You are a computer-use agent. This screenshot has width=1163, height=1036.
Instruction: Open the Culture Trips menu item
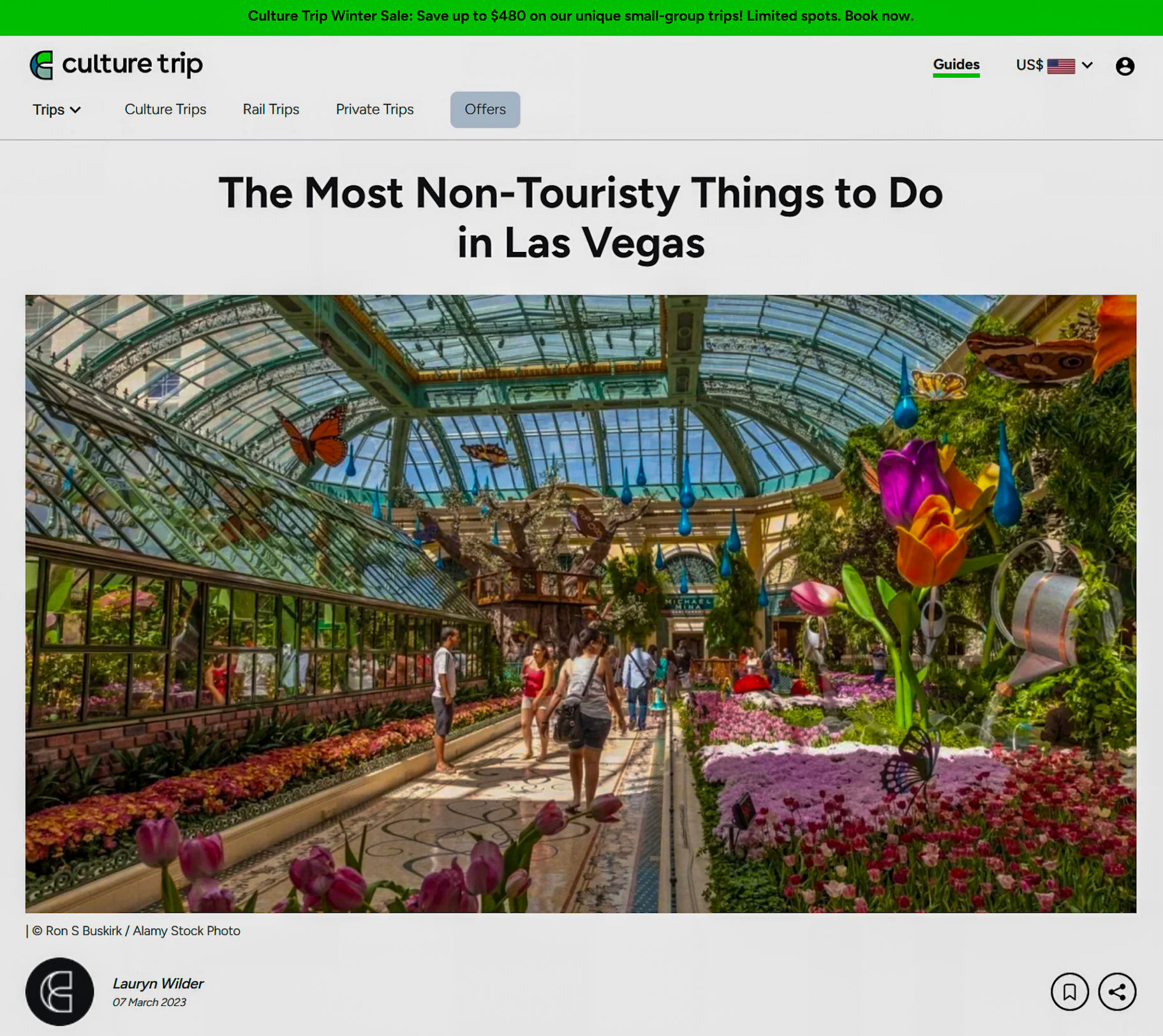pos(165,109)
